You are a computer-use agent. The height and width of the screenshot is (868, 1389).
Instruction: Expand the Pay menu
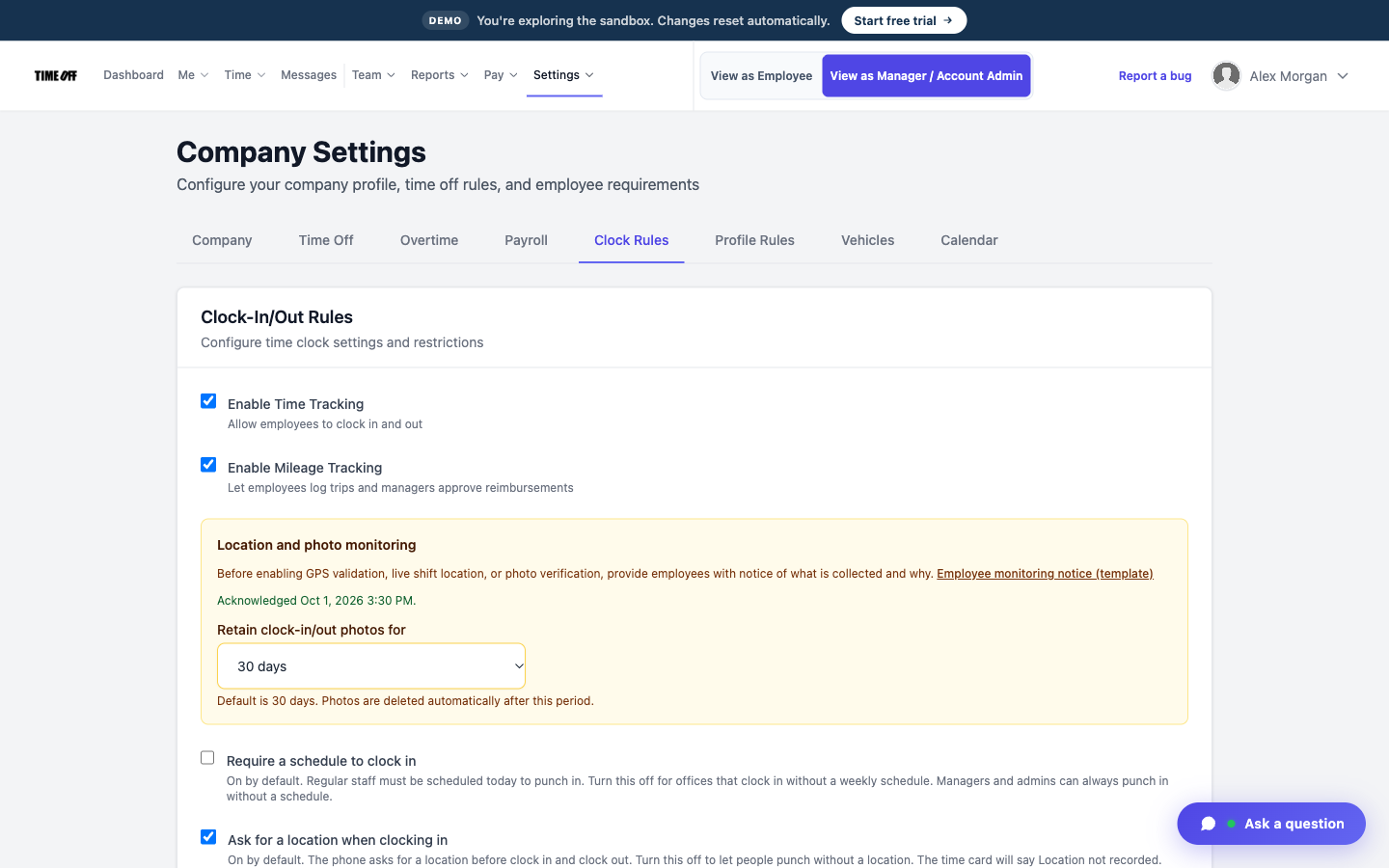(x=501, y=75)
